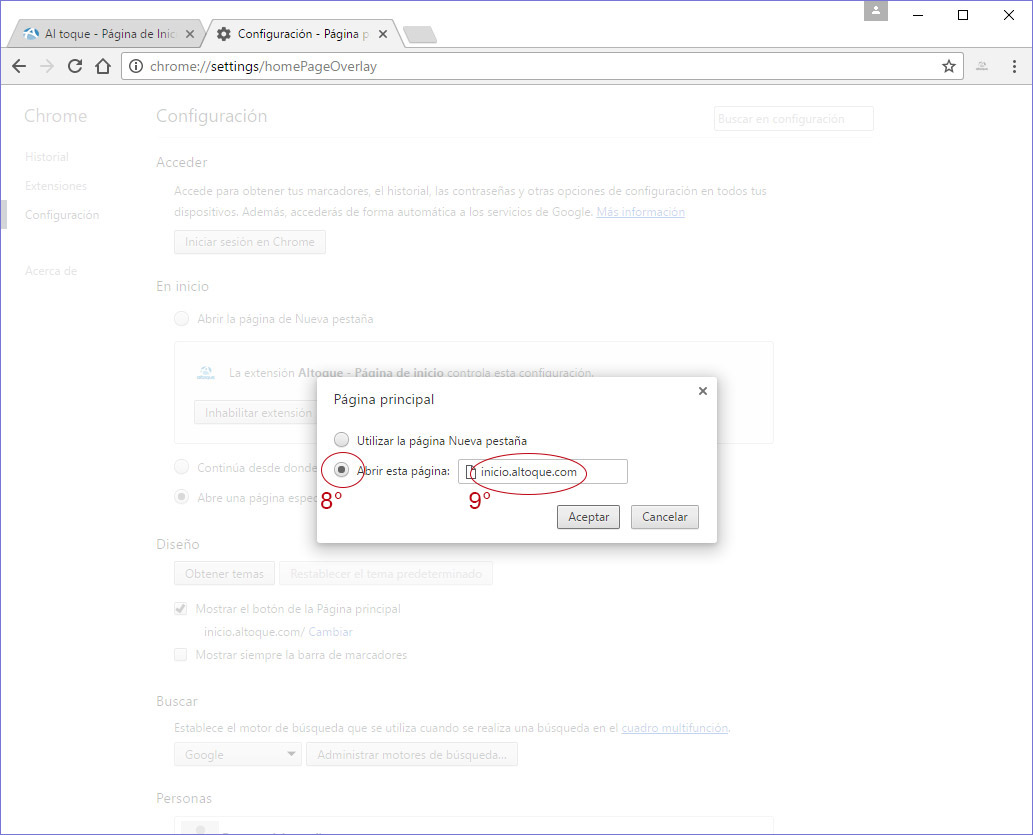Open the Chrome profile avatar button
This screenshot has height=835, width=1033.
[876, 11]
